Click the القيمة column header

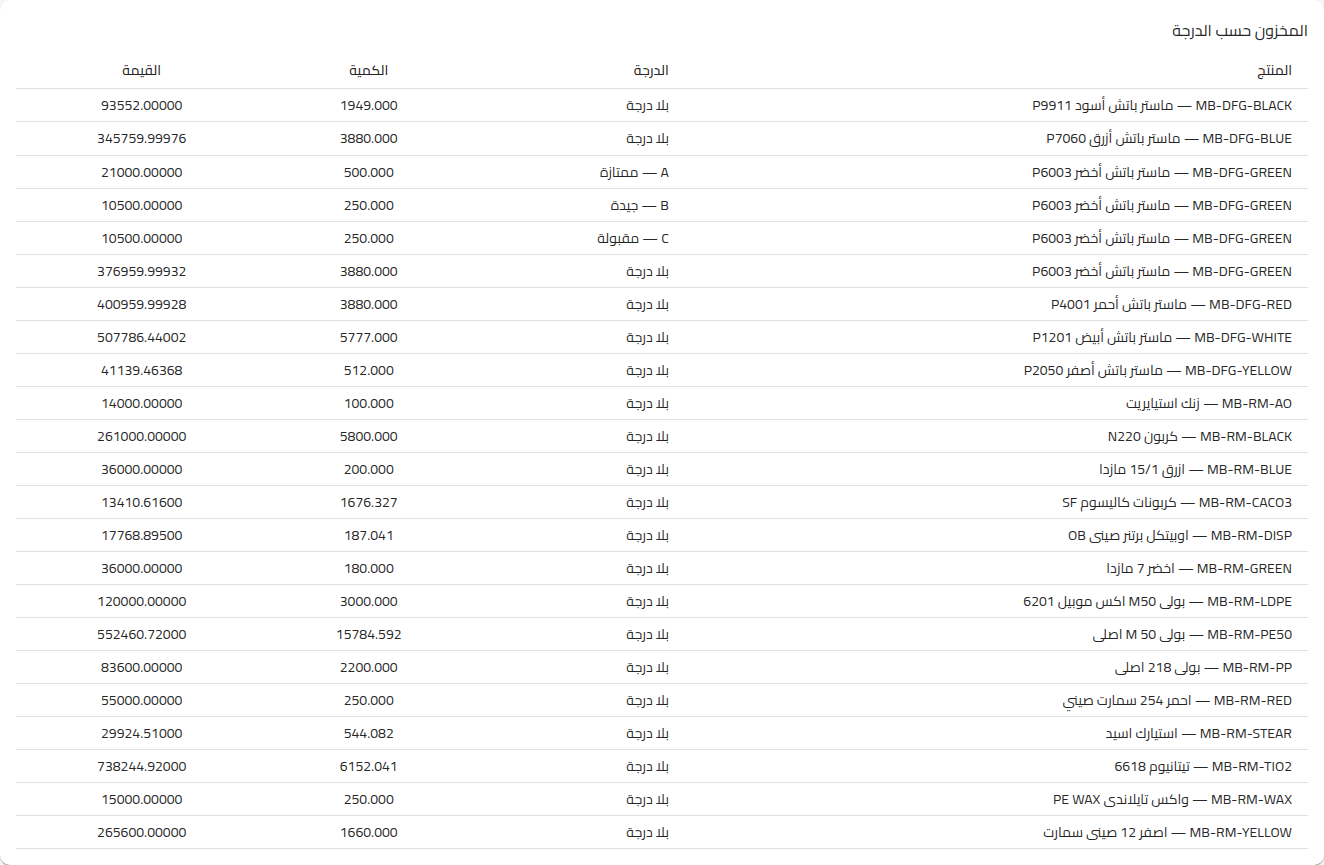(141, 71)
